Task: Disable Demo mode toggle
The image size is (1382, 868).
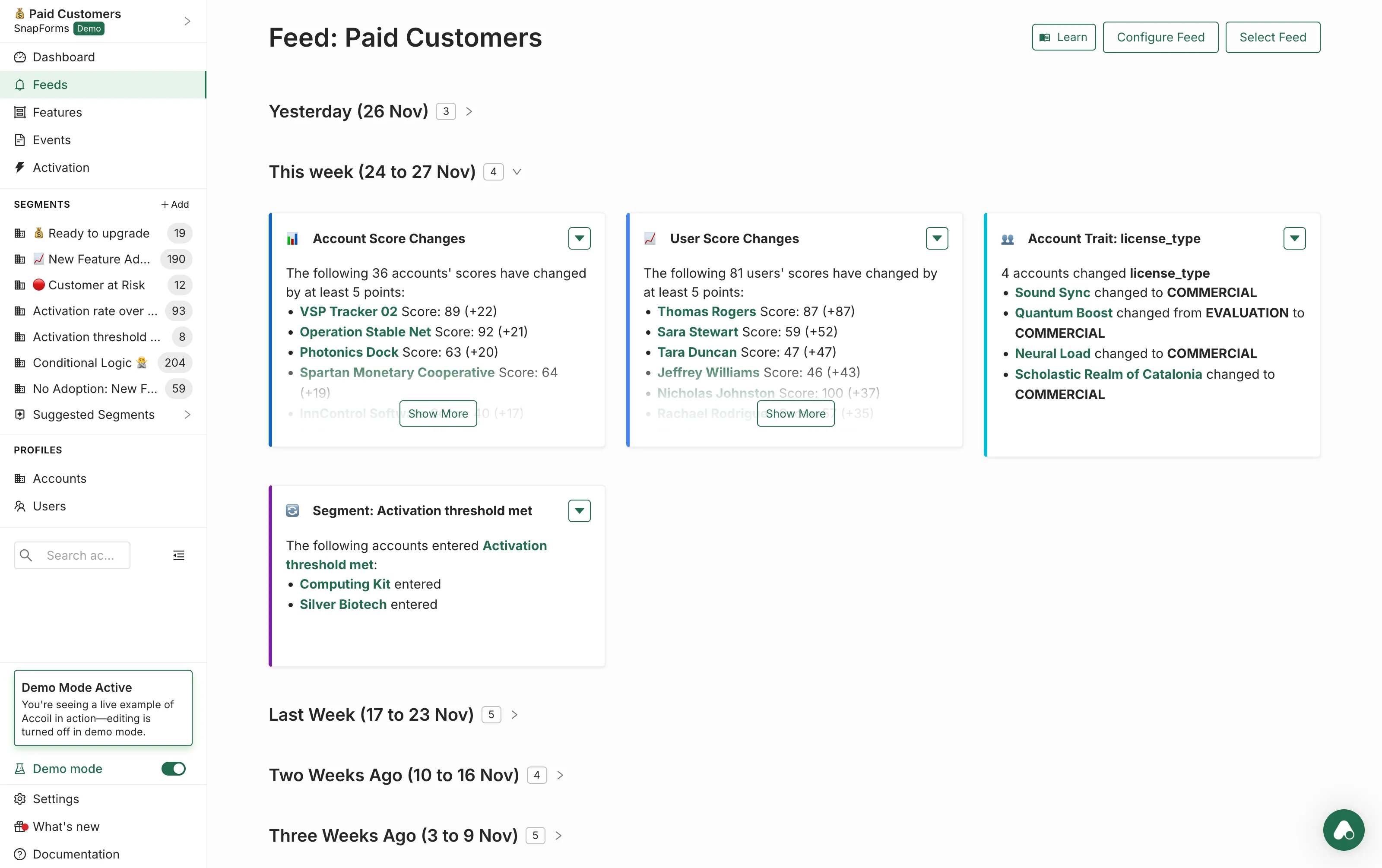Action: pos(173,768)
